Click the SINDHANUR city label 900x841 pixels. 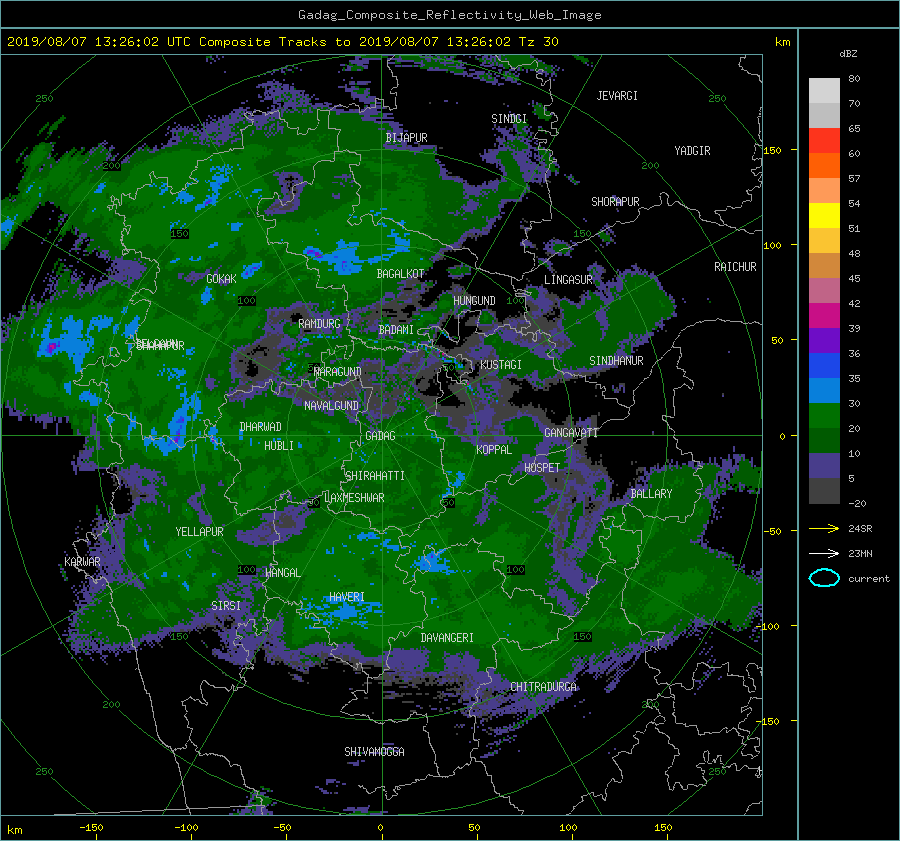coord(616,361)
